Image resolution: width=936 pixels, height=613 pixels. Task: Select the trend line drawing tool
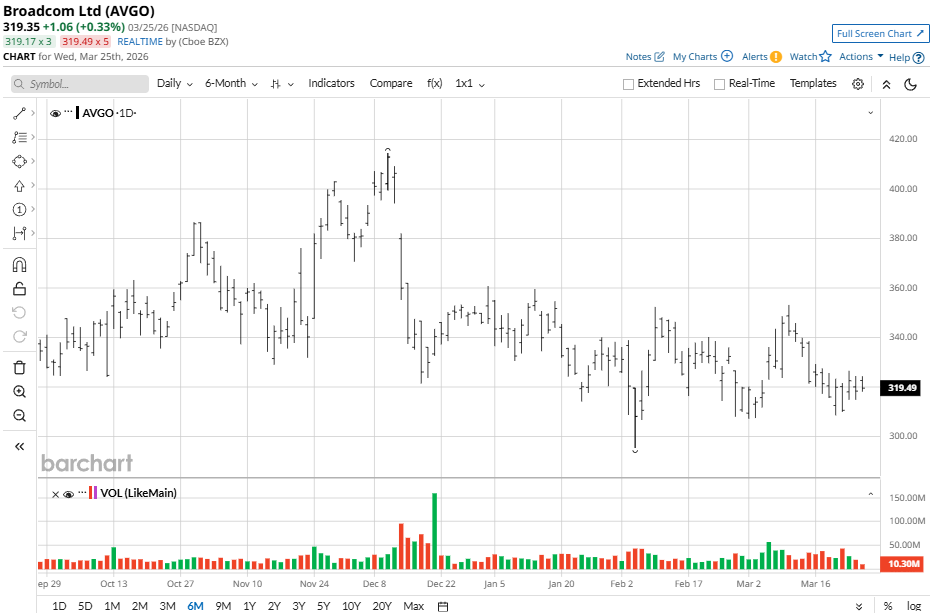click(x=19, y=113)
